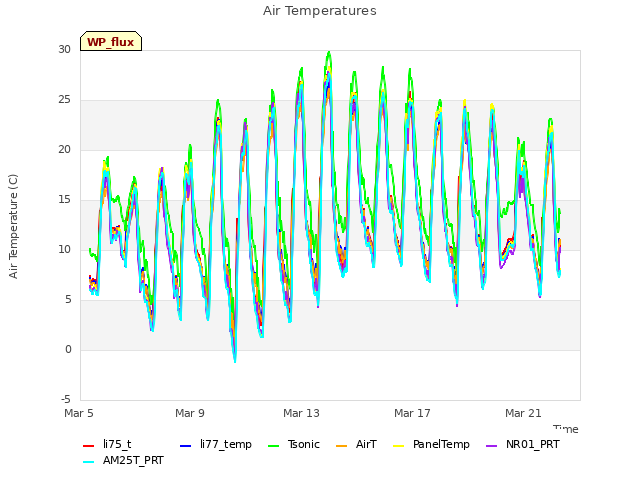Click the yellow PanelTemp legend color marker
The image size is (640, 480).
pos(398,446)
